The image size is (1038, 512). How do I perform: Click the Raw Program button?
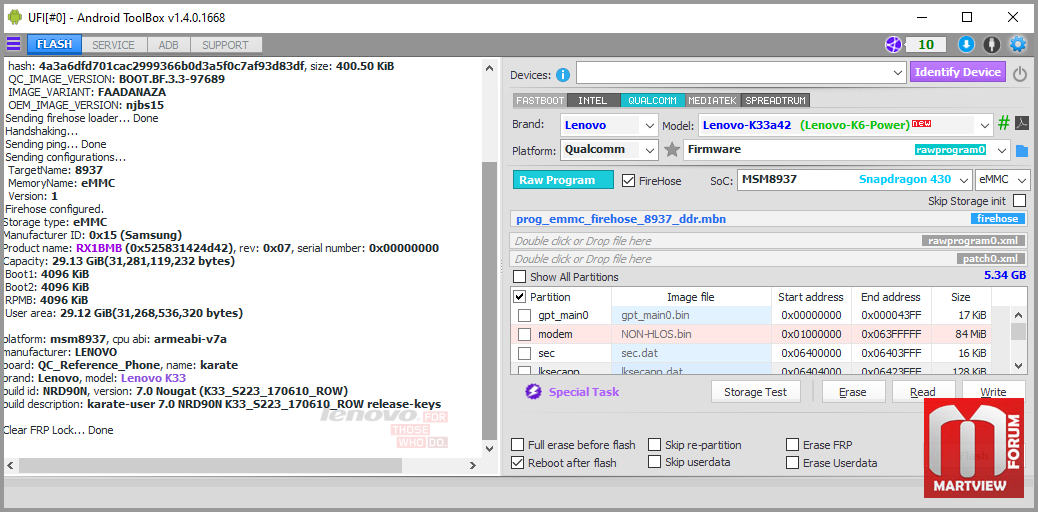pos(563,180)
